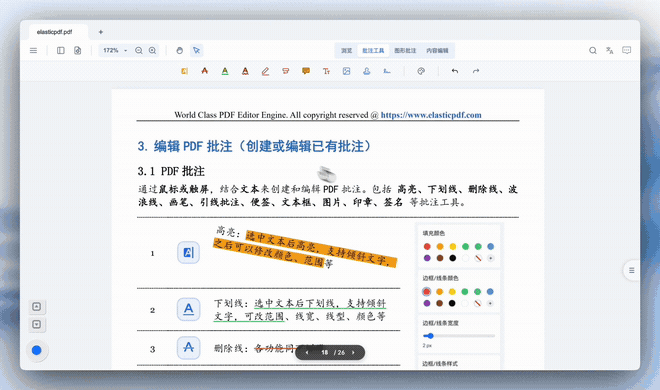Select the text box tool
This screenshot has height=390, width=660.
tap(326, 71)
